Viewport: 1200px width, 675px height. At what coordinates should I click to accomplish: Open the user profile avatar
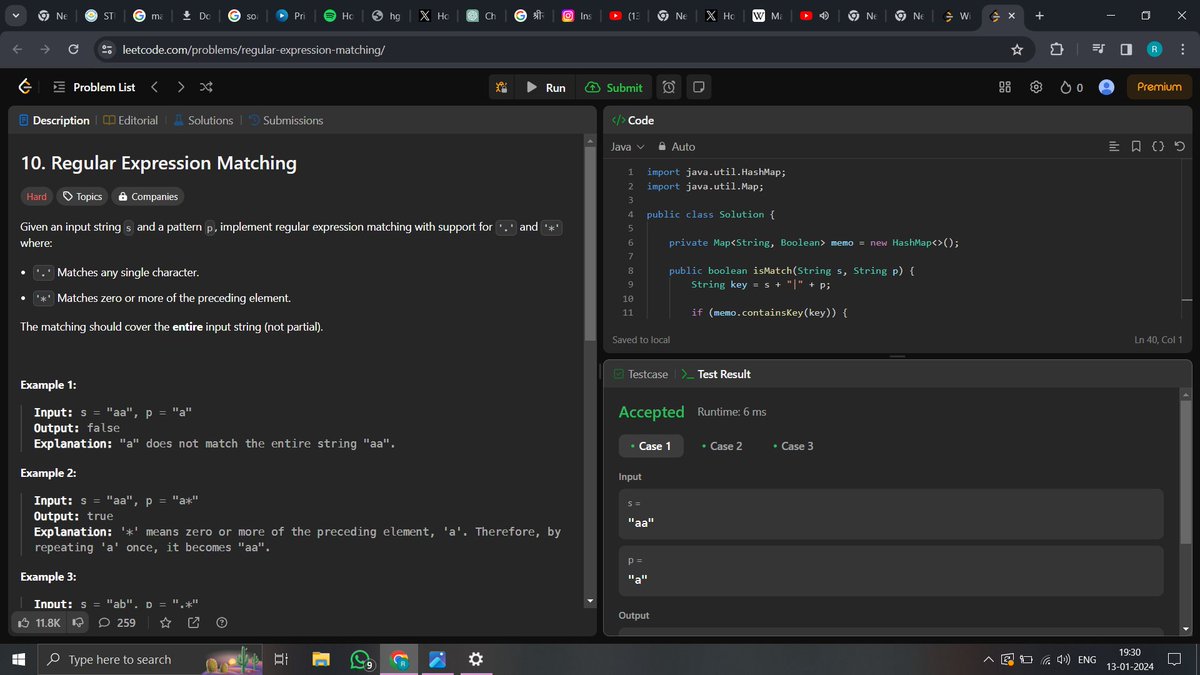(x=1106, y=87)
